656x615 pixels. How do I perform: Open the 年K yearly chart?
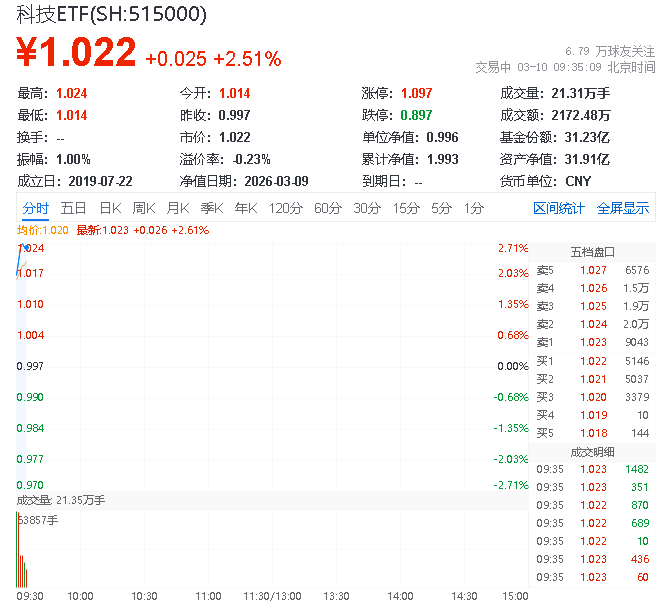pyautogui.click(x=246, y=208)
